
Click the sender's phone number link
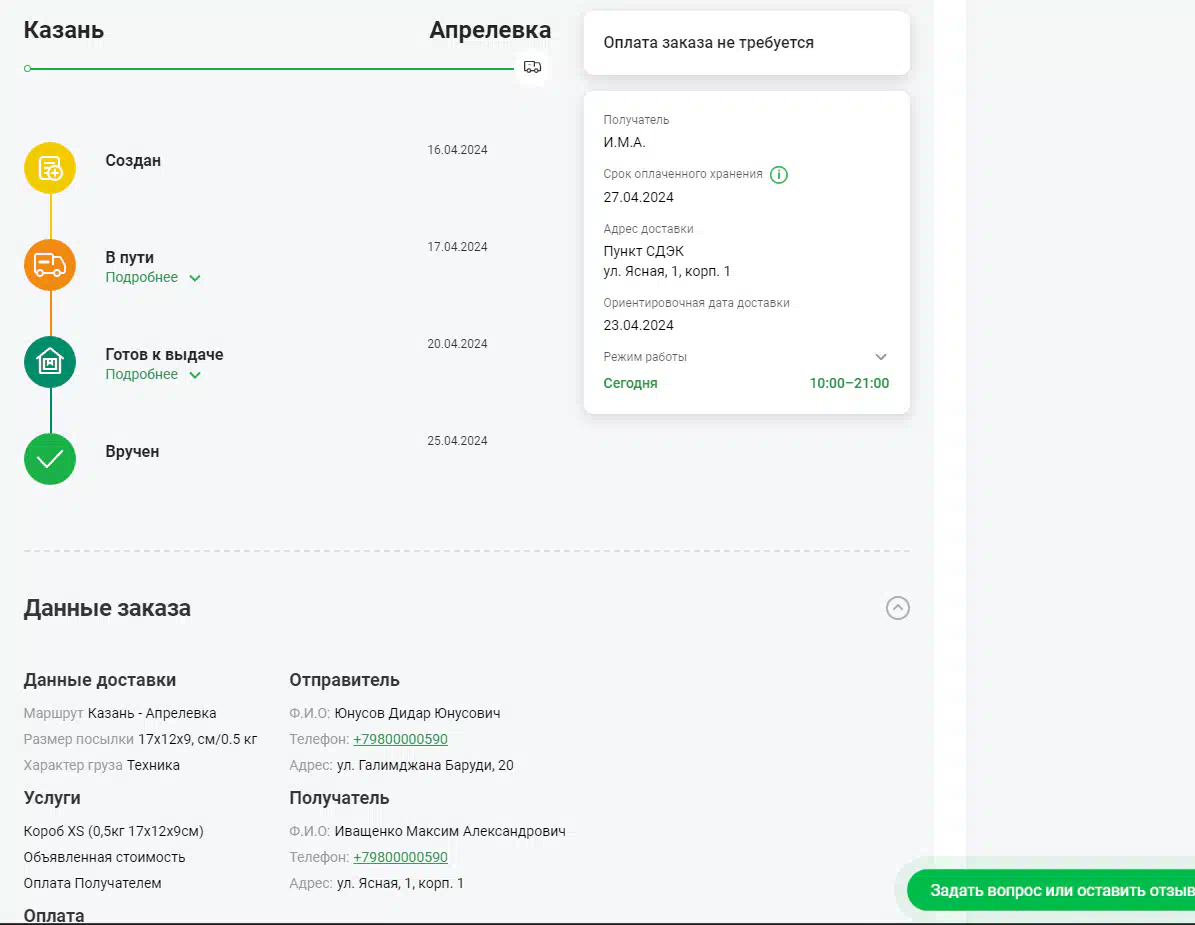coord(400,740)
